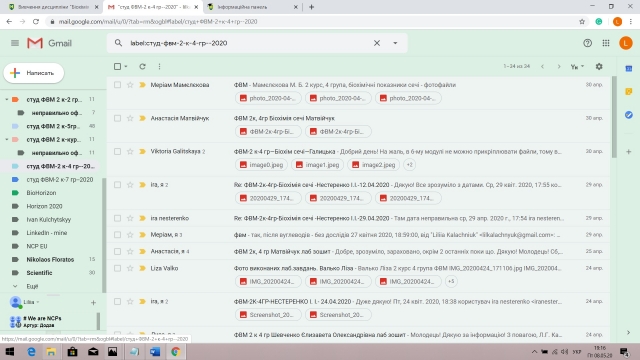Open the More actions three-dot menu

tap(159, 66)
